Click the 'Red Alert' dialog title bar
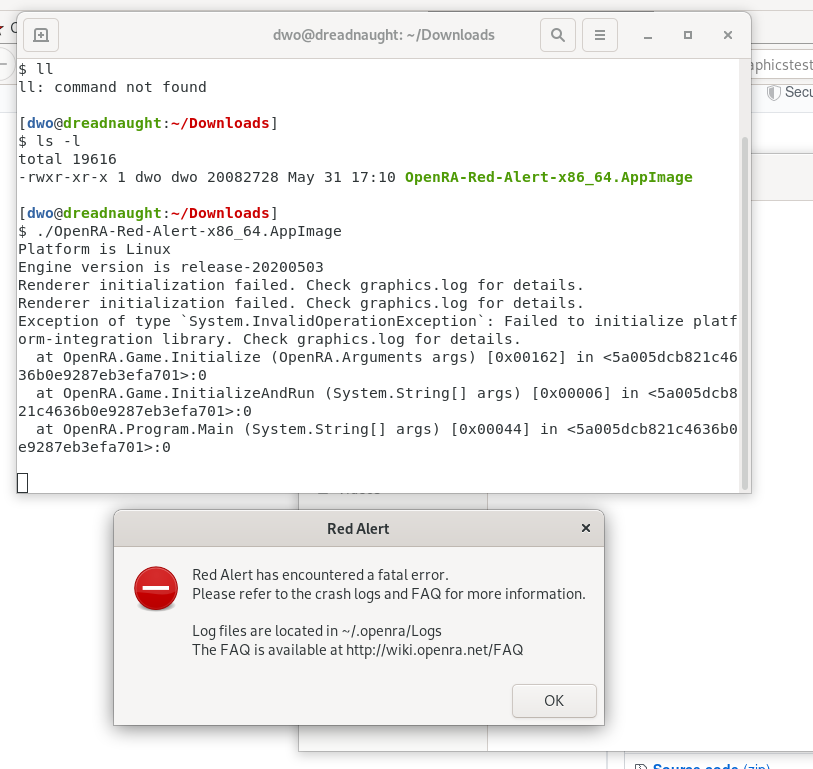This screenshot has height=769, width=813. [358, 528]
